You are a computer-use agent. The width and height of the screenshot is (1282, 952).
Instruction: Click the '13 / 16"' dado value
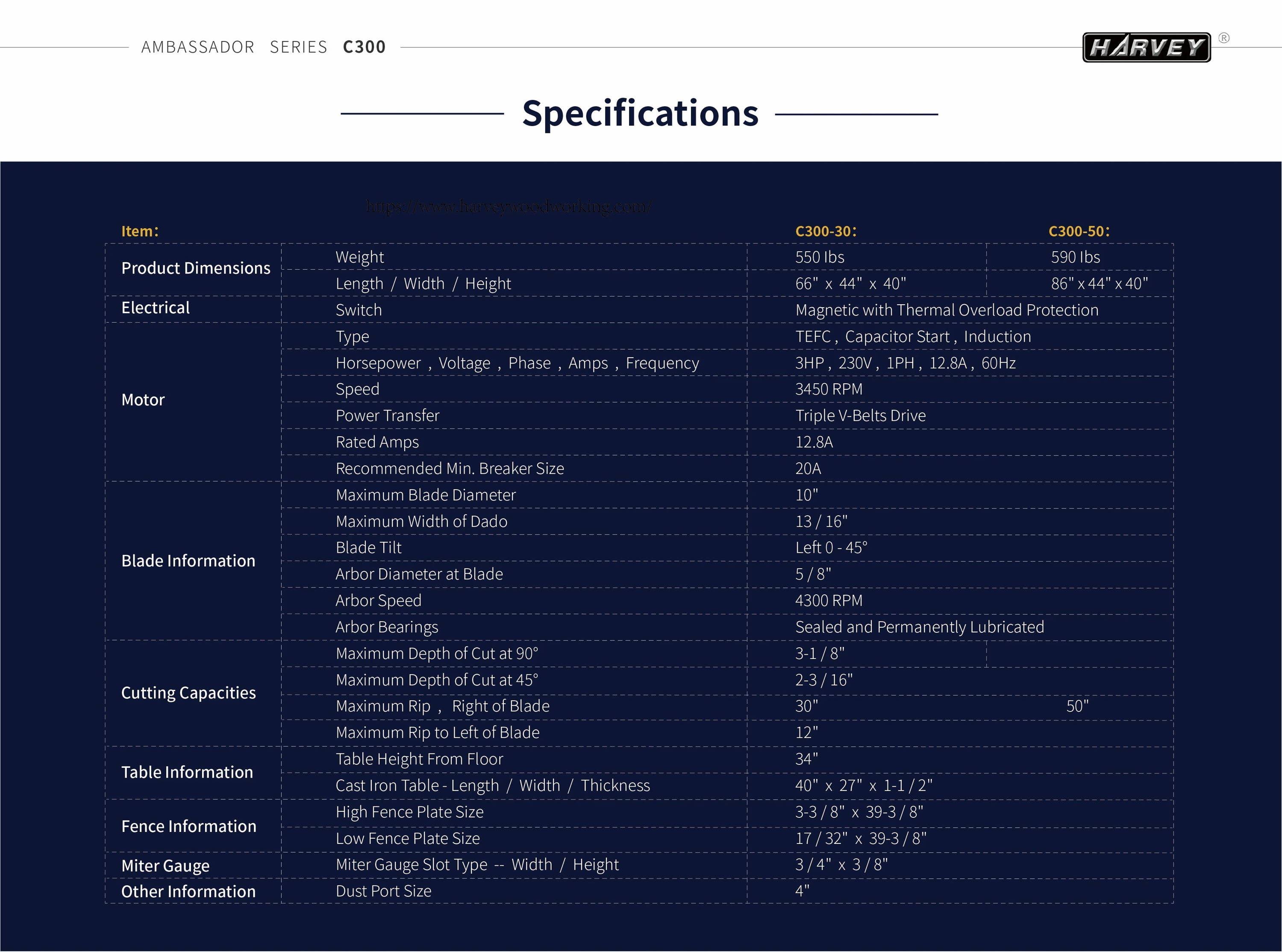point(821,522)
